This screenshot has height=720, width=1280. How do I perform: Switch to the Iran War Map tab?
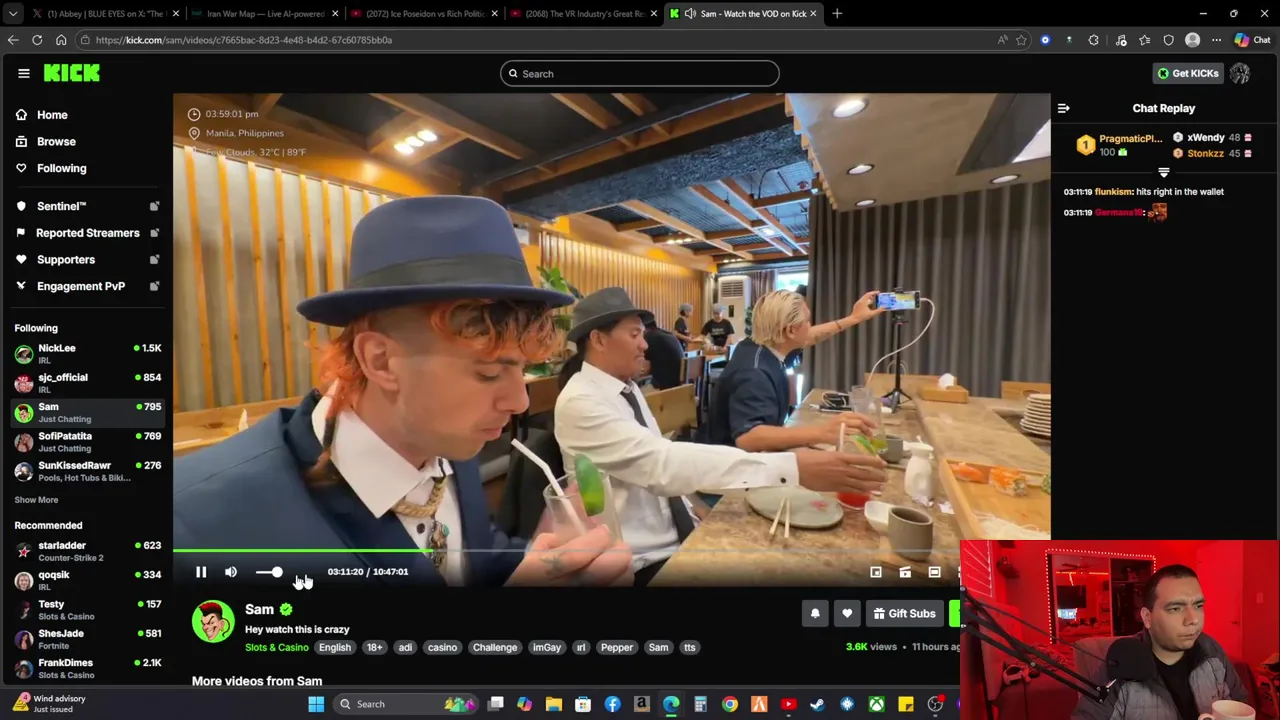coord(265,14)
